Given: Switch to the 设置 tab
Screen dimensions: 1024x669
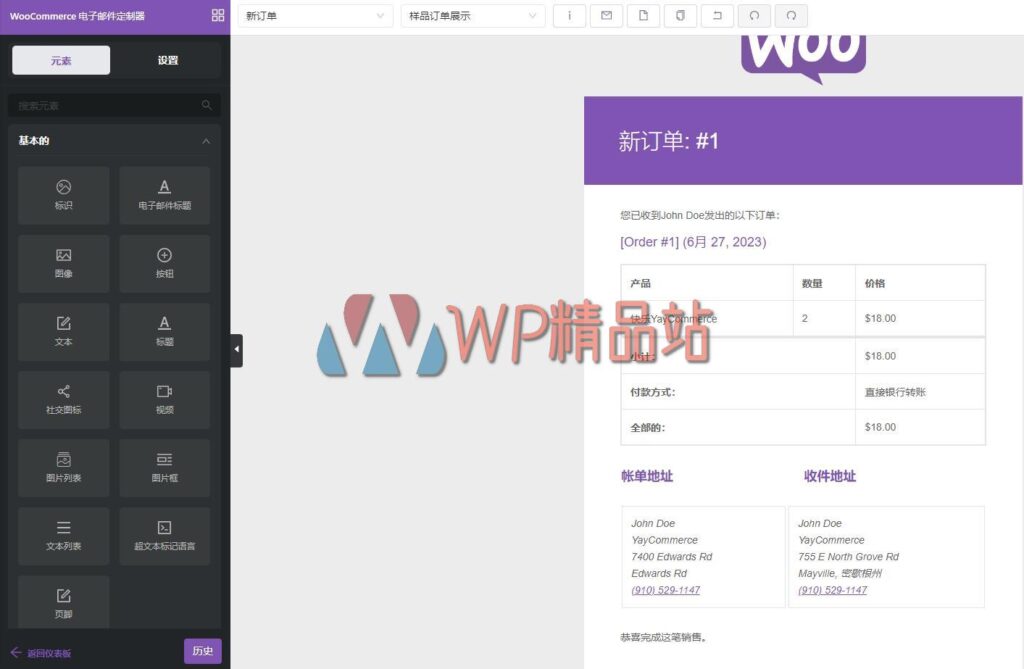Looking at the screenshot, I should pyautogui.click(x=167, y=61).
